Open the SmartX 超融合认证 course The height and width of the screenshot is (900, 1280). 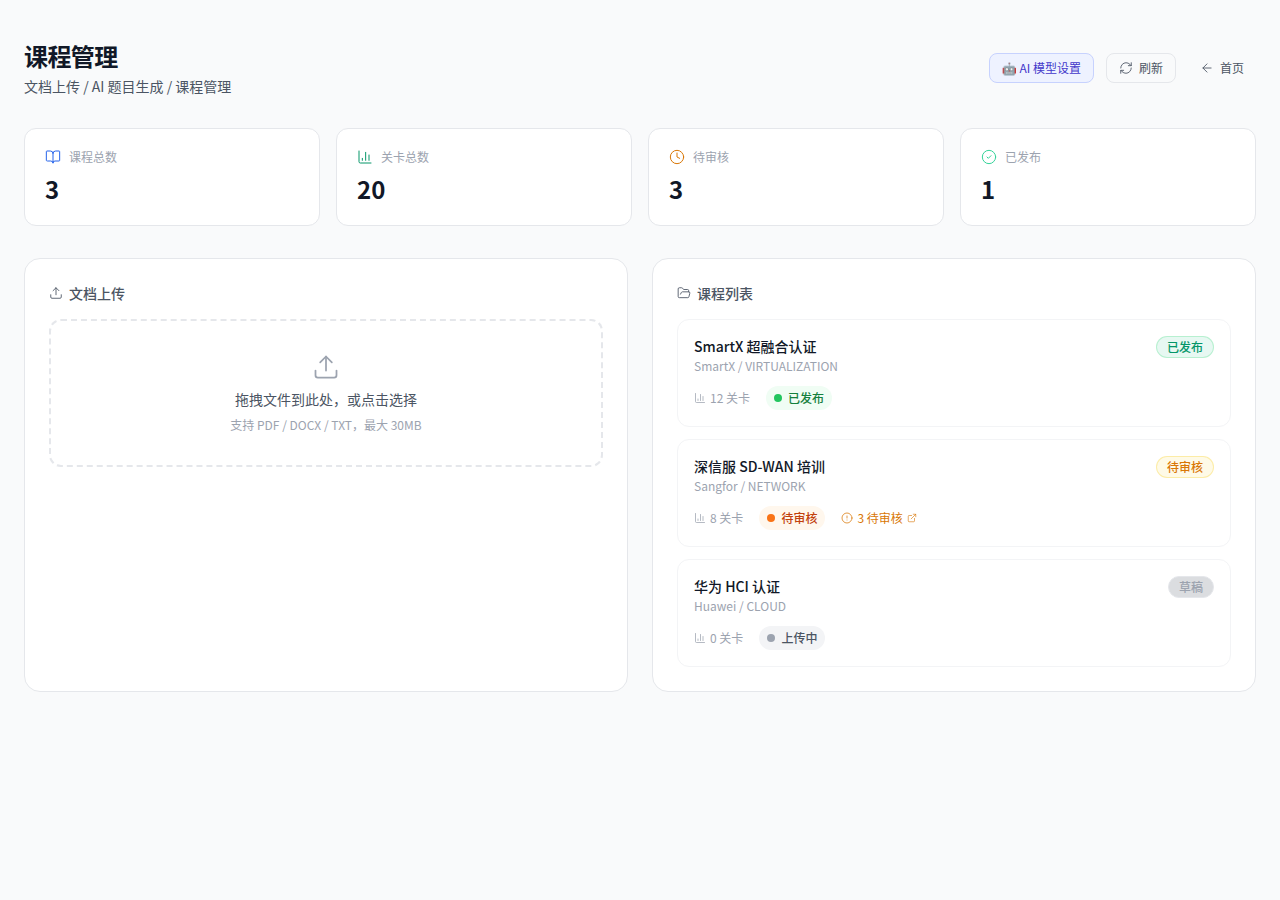click(x=755, y=347)
